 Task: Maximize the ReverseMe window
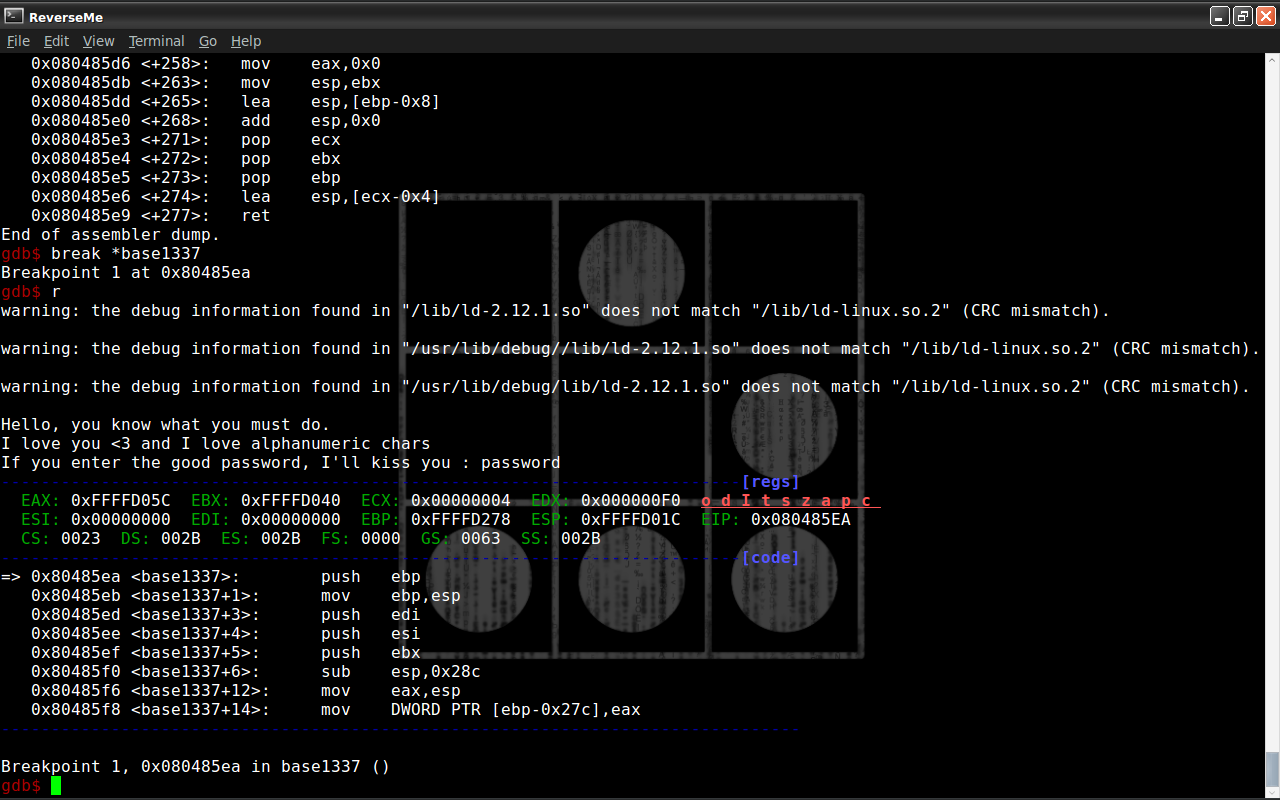click(x=1242, y=15)
